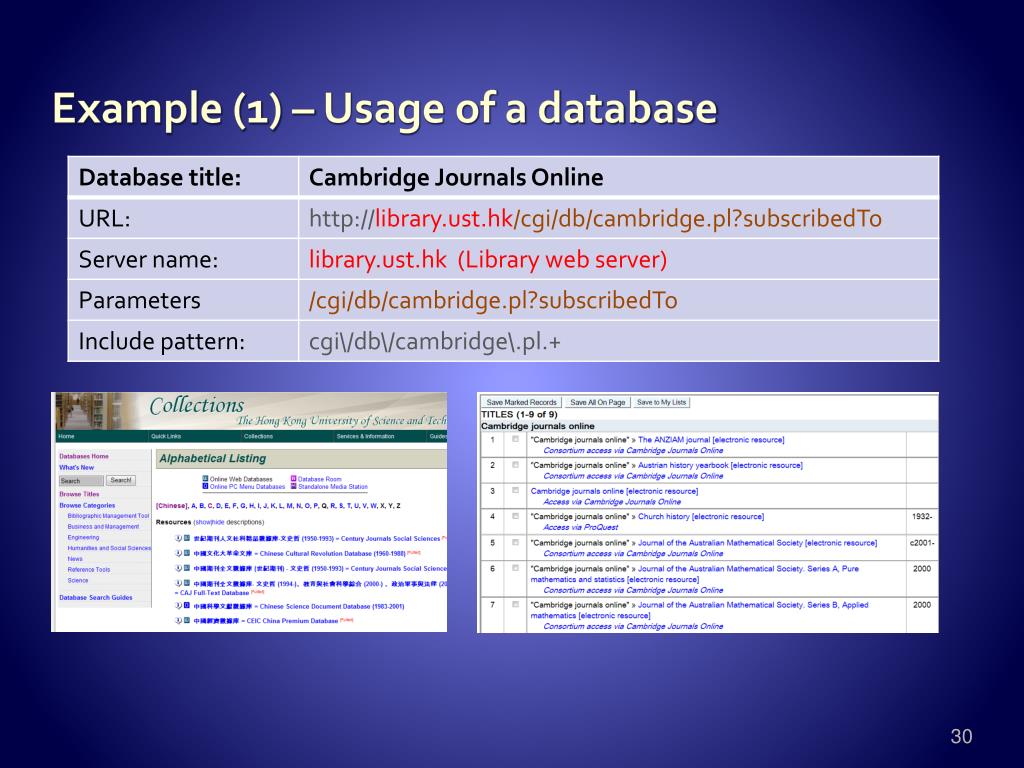Open the Home menu in library navigation bar

coord(67,436)
